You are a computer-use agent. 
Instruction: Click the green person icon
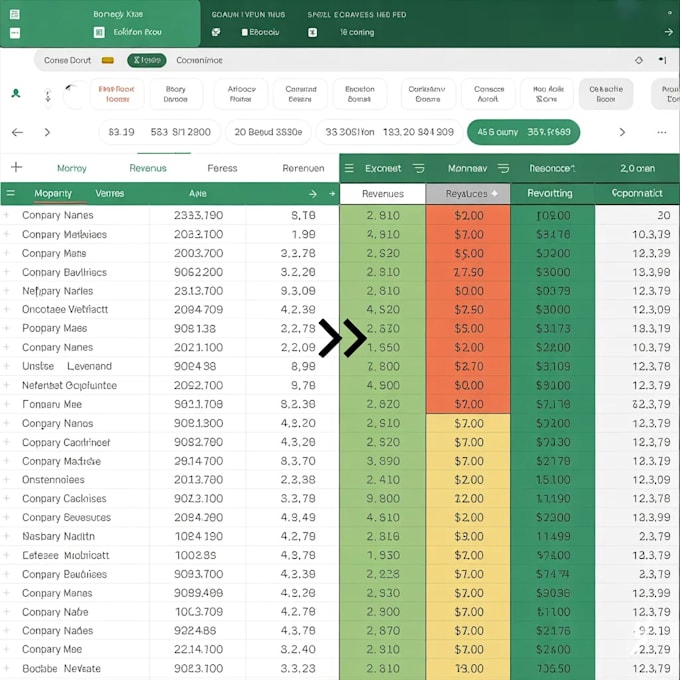[x=16, y=93]
